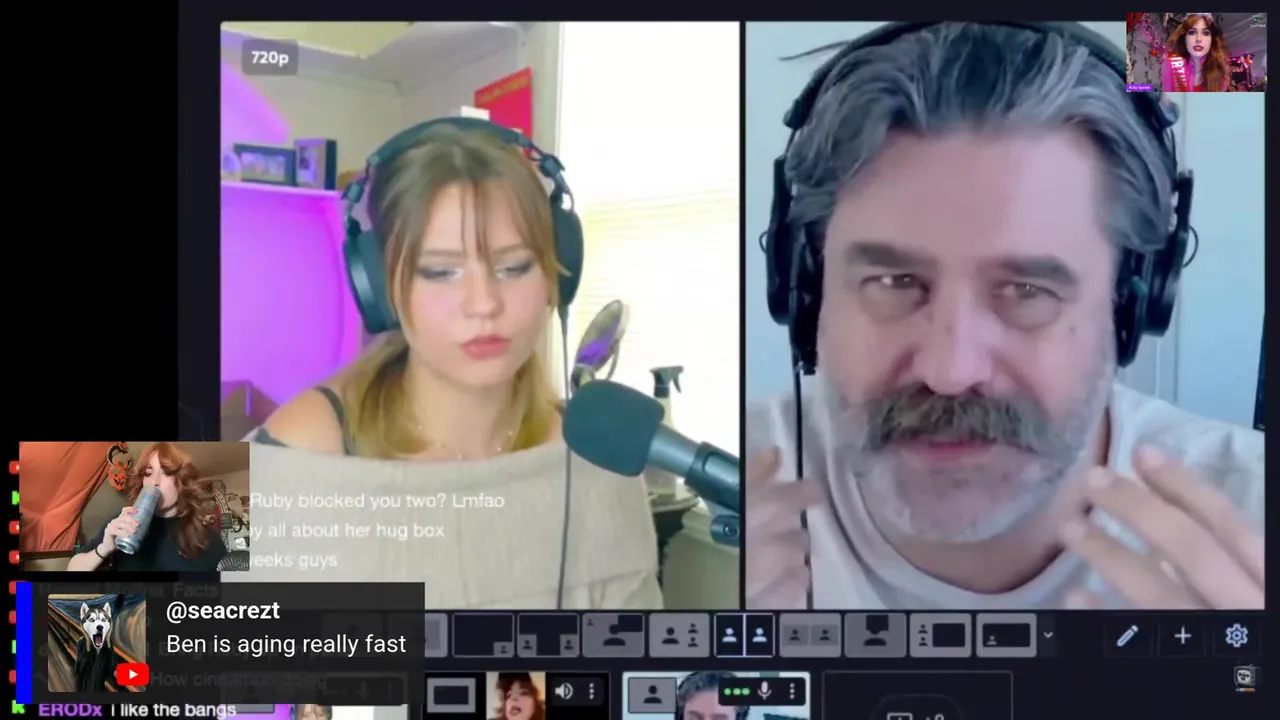Viewport: 1280px width, 720px height.
Task: Click the webcam overlay of woman drinking
Action: pos(134,507)
